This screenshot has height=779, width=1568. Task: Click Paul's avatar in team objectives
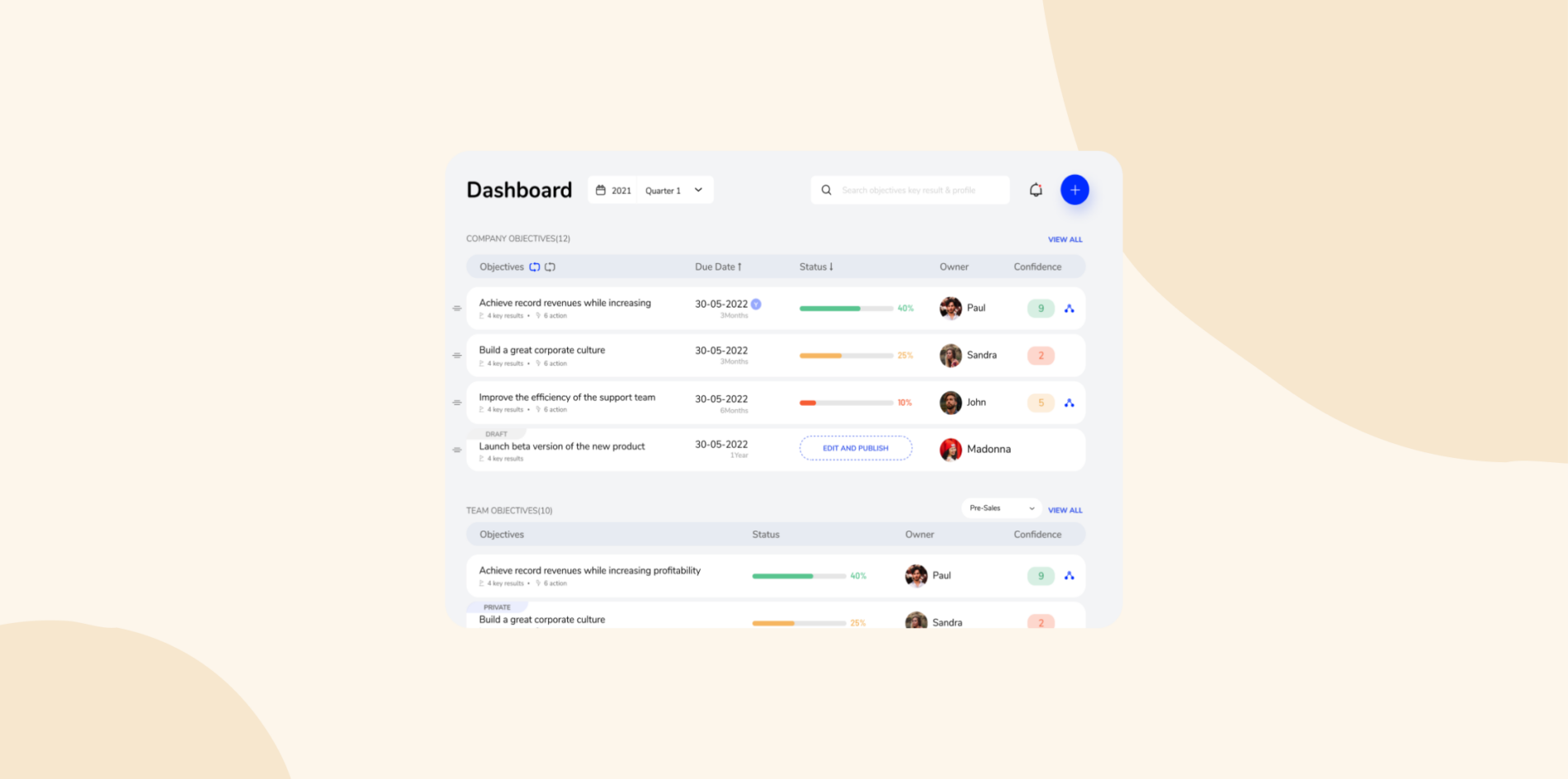916,576
